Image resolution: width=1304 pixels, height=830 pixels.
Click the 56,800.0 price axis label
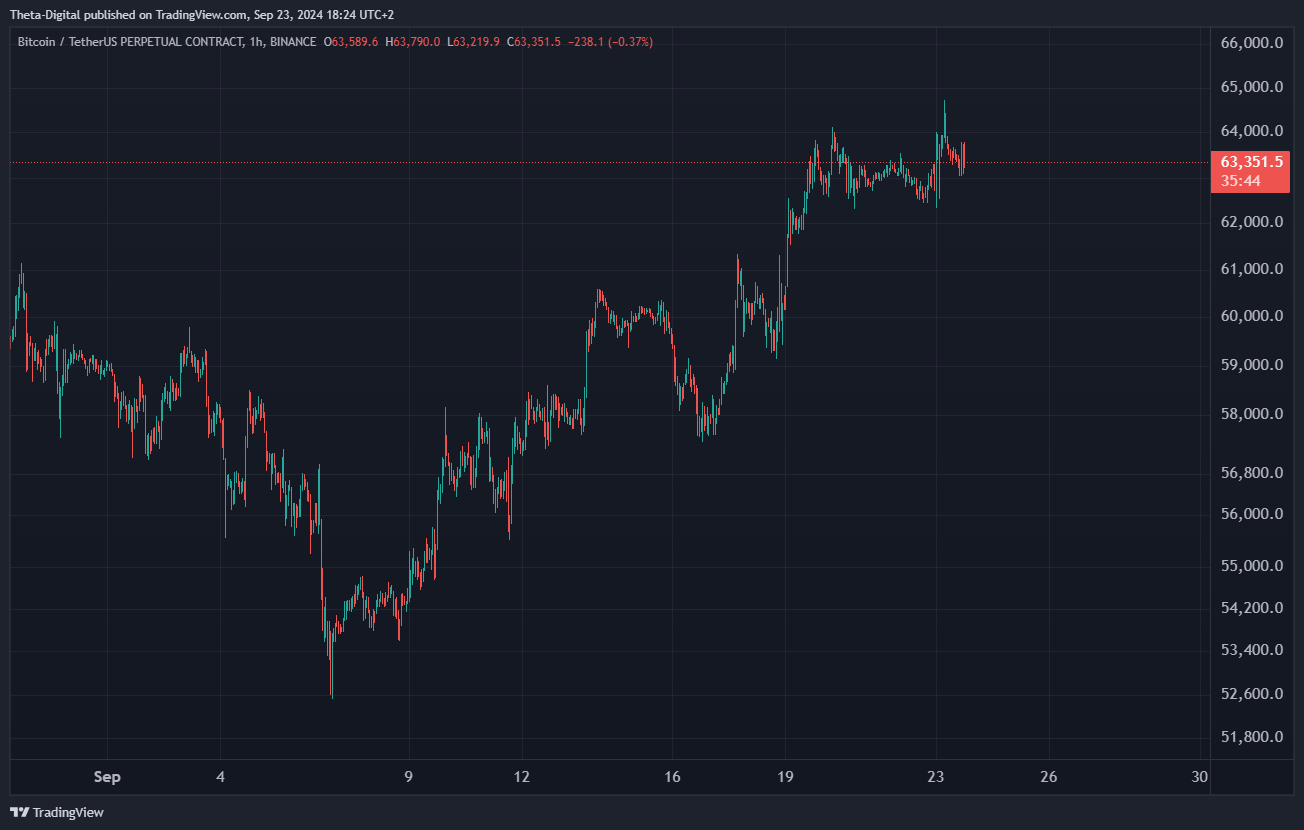point(1252,473)
